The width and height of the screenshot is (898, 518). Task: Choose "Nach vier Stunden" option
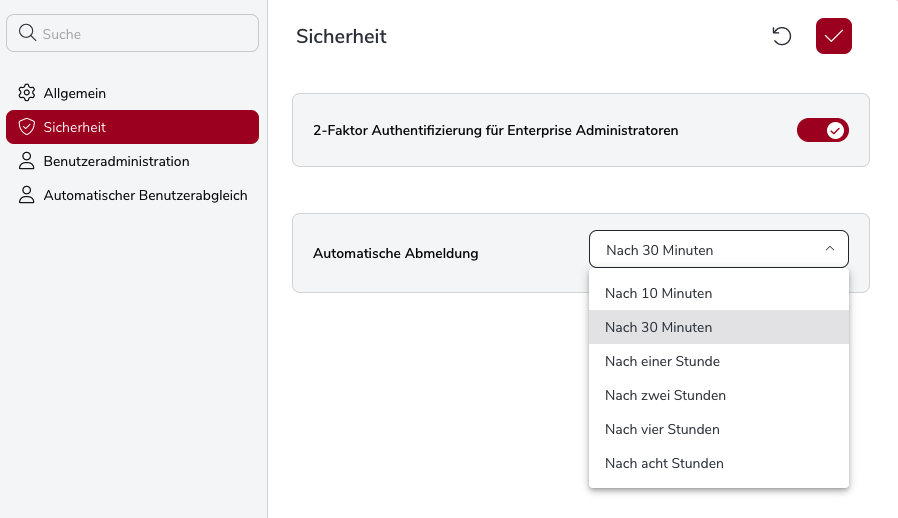tap(662, 429)
